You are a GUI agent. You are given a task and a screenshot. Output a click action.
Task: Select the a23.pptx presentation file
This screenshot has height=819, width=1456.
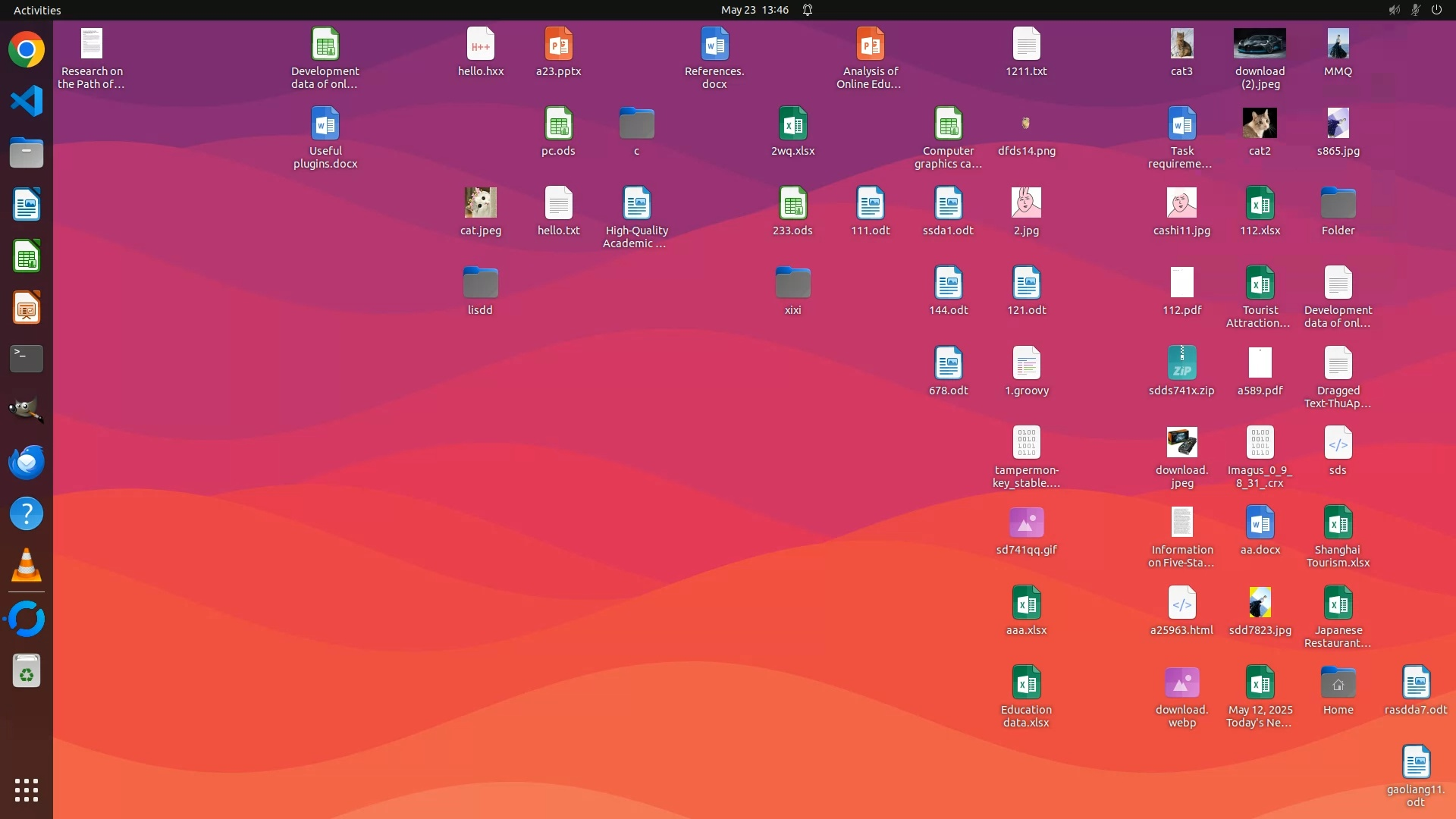point(558,45)
